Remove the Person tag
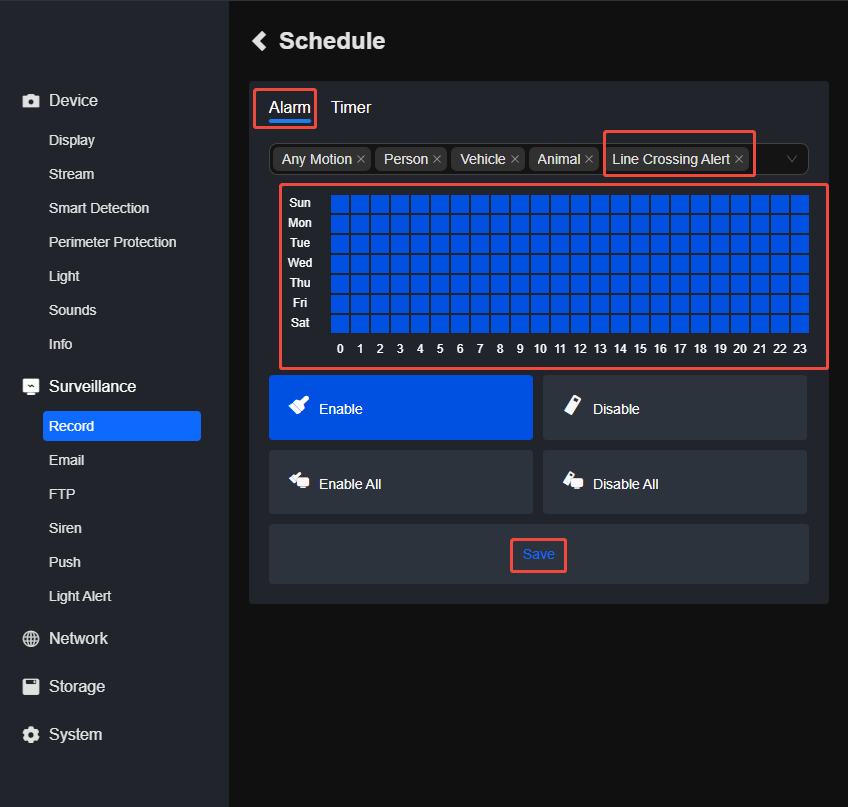The image size is (848, 807). (437, 160)
